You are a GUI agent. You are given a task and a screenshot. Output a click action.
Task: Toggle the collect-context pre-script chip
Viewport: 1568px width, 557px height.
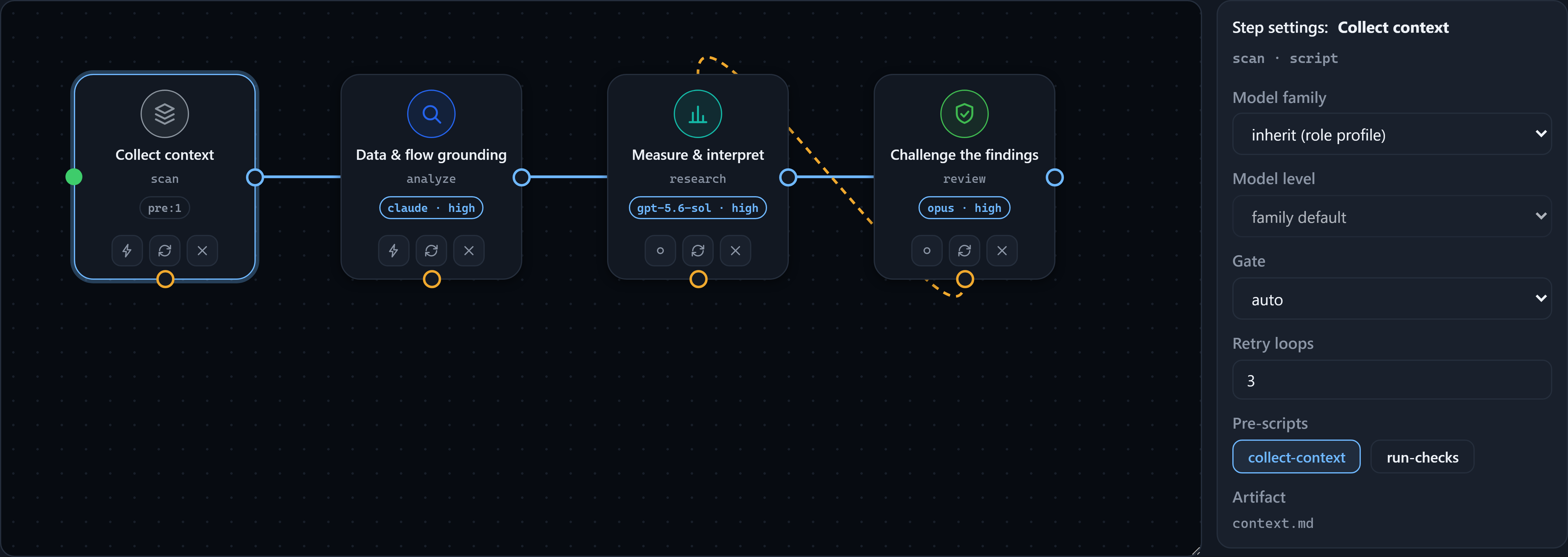(x=1297, y=457)
